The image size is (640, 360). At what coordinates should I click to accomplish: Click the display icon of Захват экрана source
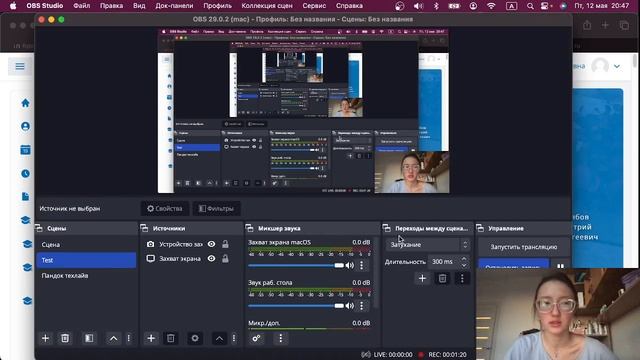pyautogui.click(x=151, y=258)
